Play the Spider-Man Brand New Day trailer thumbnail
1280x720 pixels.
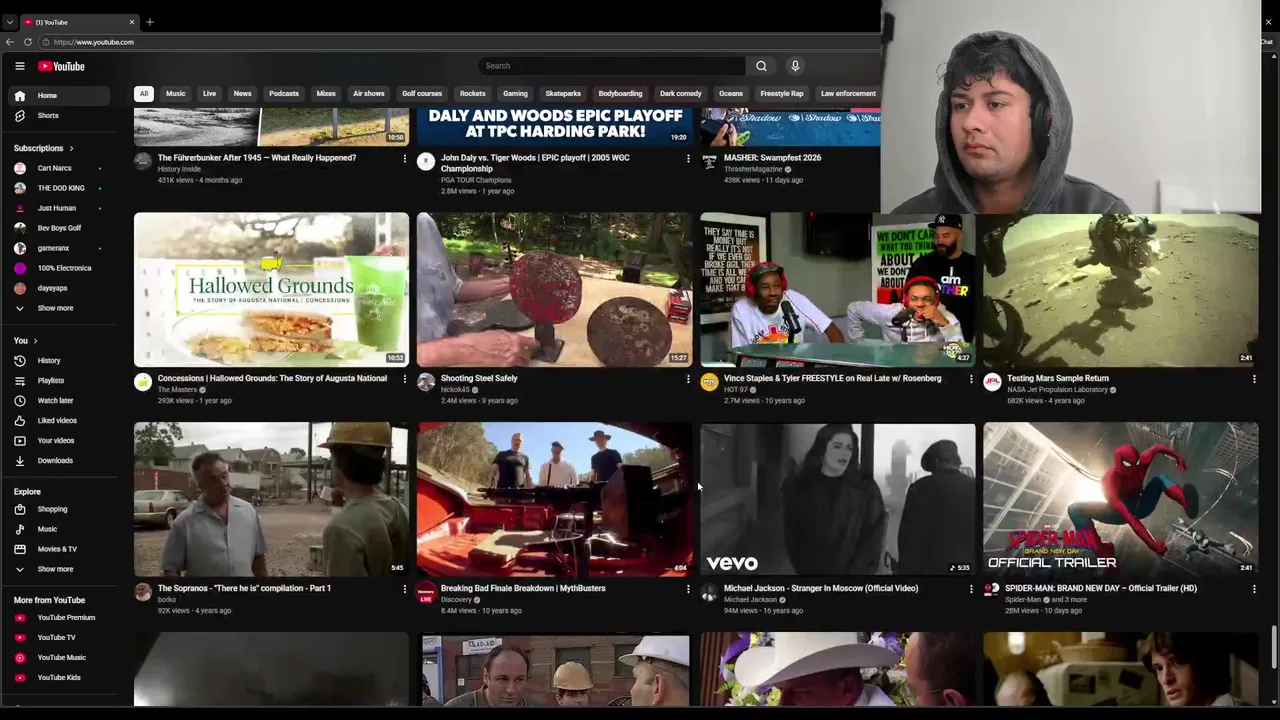[1120, 499]
